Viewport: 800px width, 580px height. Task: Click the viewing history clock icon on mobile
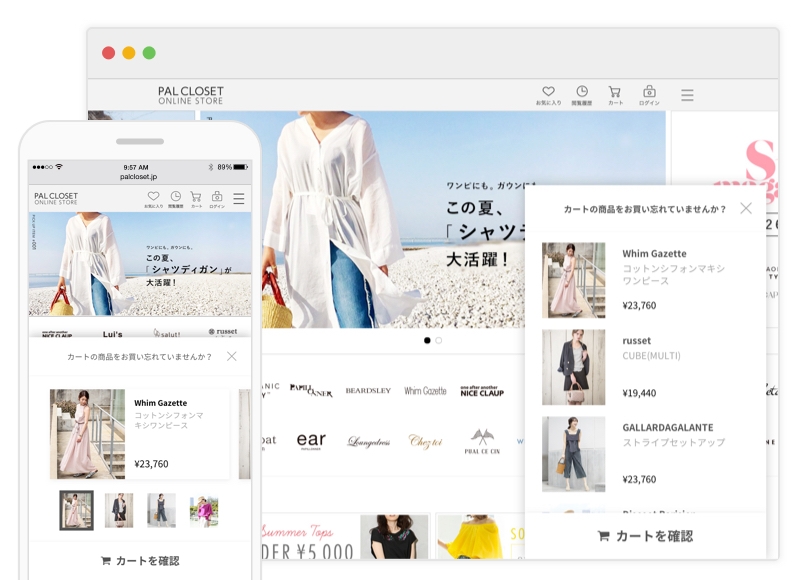(176, 196)
